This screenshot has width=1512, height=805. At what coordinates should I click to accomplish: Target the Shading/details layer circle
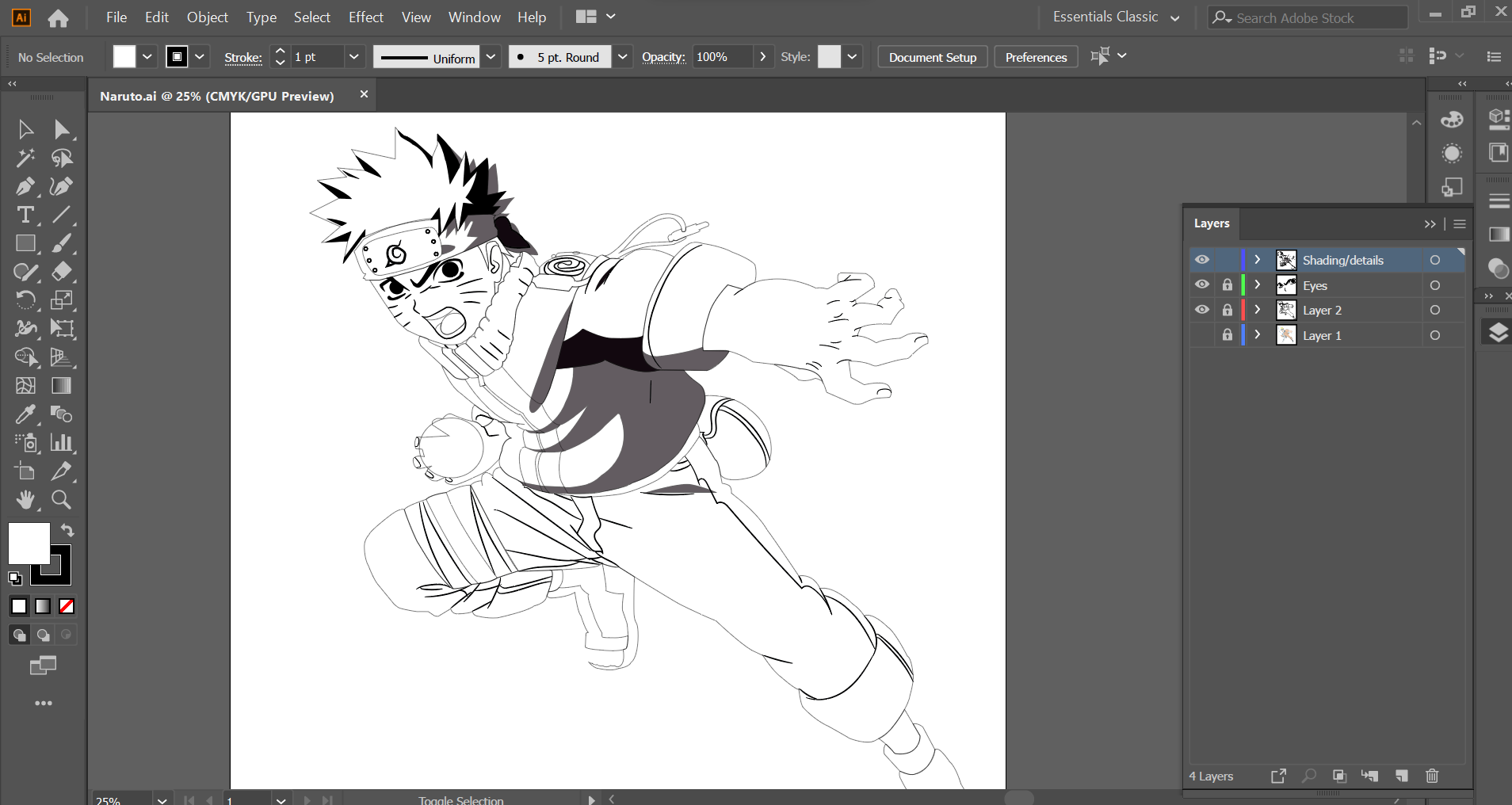tap(1435, 260)
